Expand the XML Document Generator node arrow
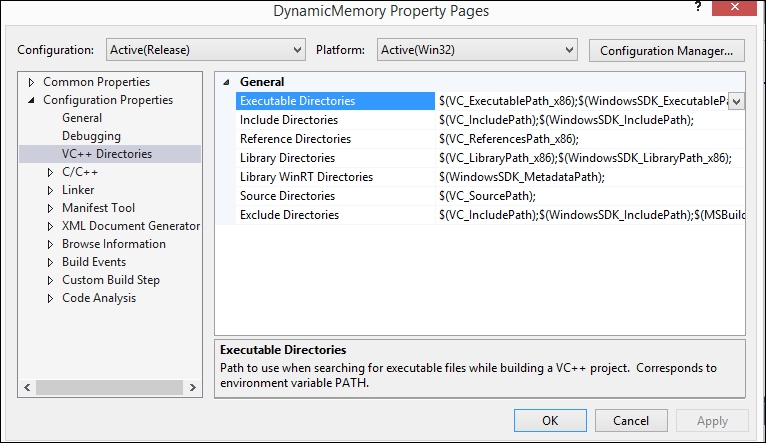Viewport: 766px width, 443px height. coord(50,226)
